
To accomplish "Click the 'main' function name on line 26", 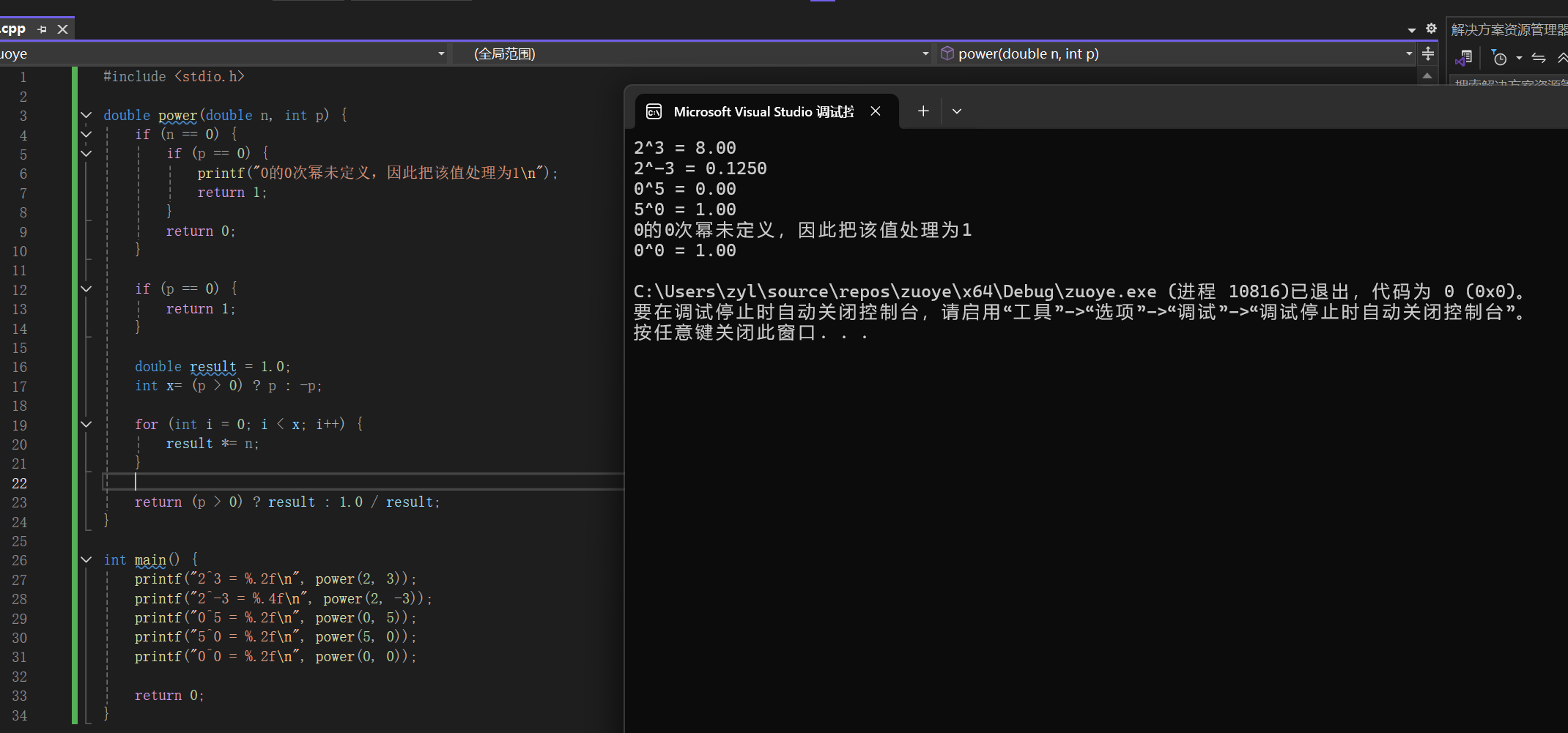I will pos(150,559).
